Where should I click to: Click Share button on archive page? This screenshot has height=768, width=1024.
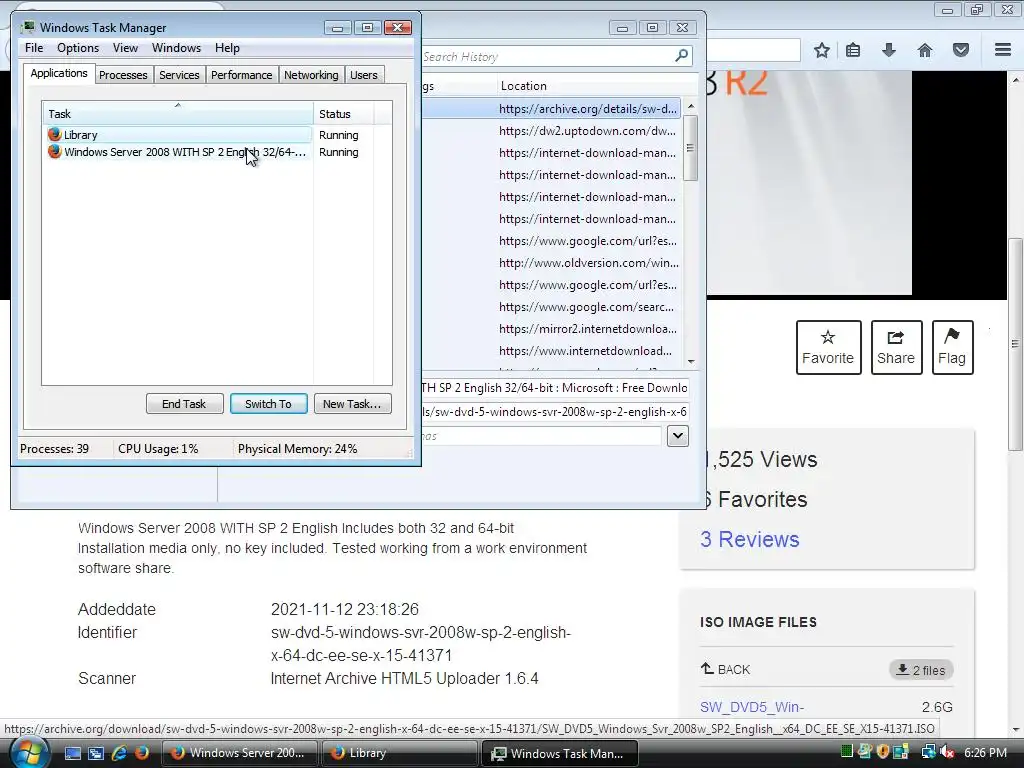tap(896, 347)
